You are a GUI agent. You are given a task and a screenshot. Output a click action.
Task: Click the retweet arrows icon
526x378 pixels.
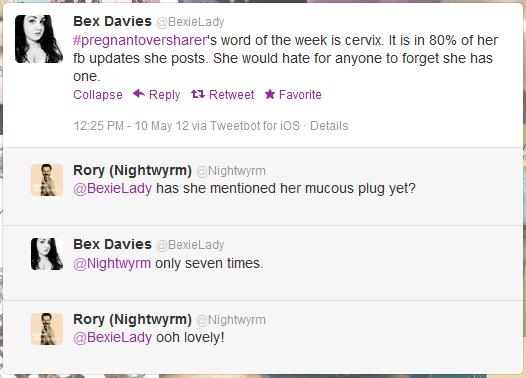coord(198,94)
